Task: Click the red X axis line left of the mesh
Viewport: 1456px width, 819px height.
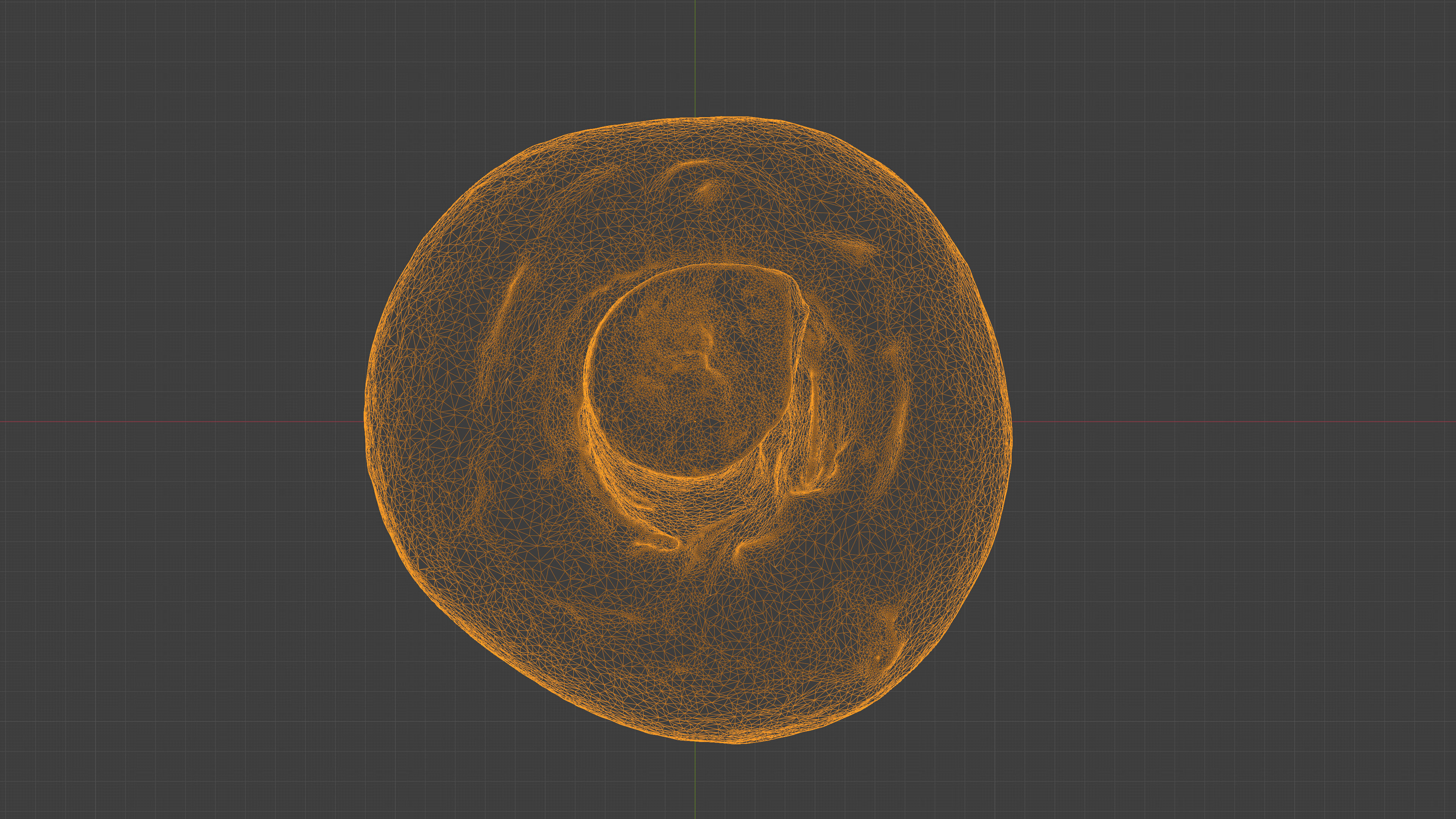Action: click(181, 422)
